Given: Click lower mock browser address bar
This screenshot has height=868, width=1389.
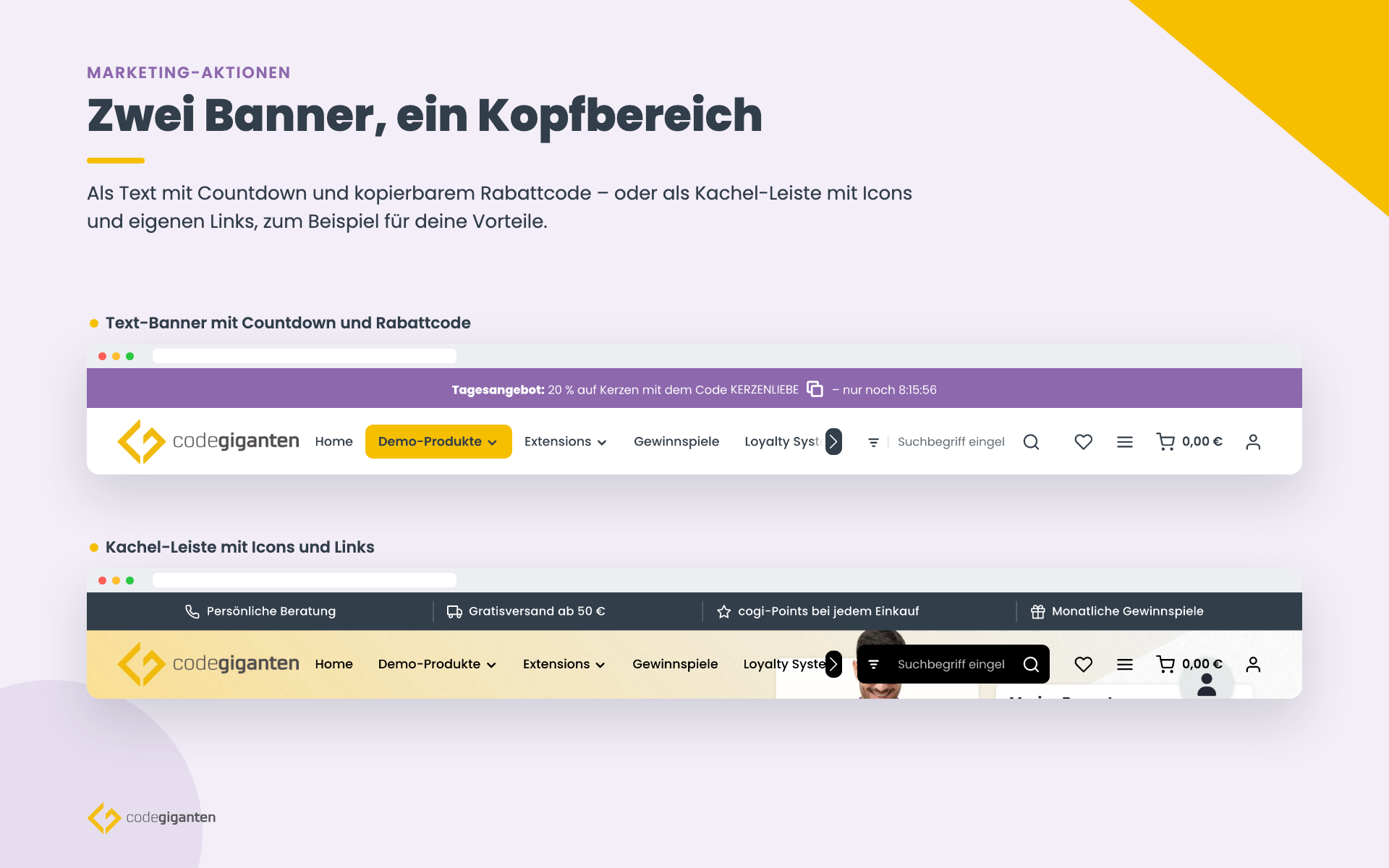Looking at the screenshot, I should coord(305,580).
